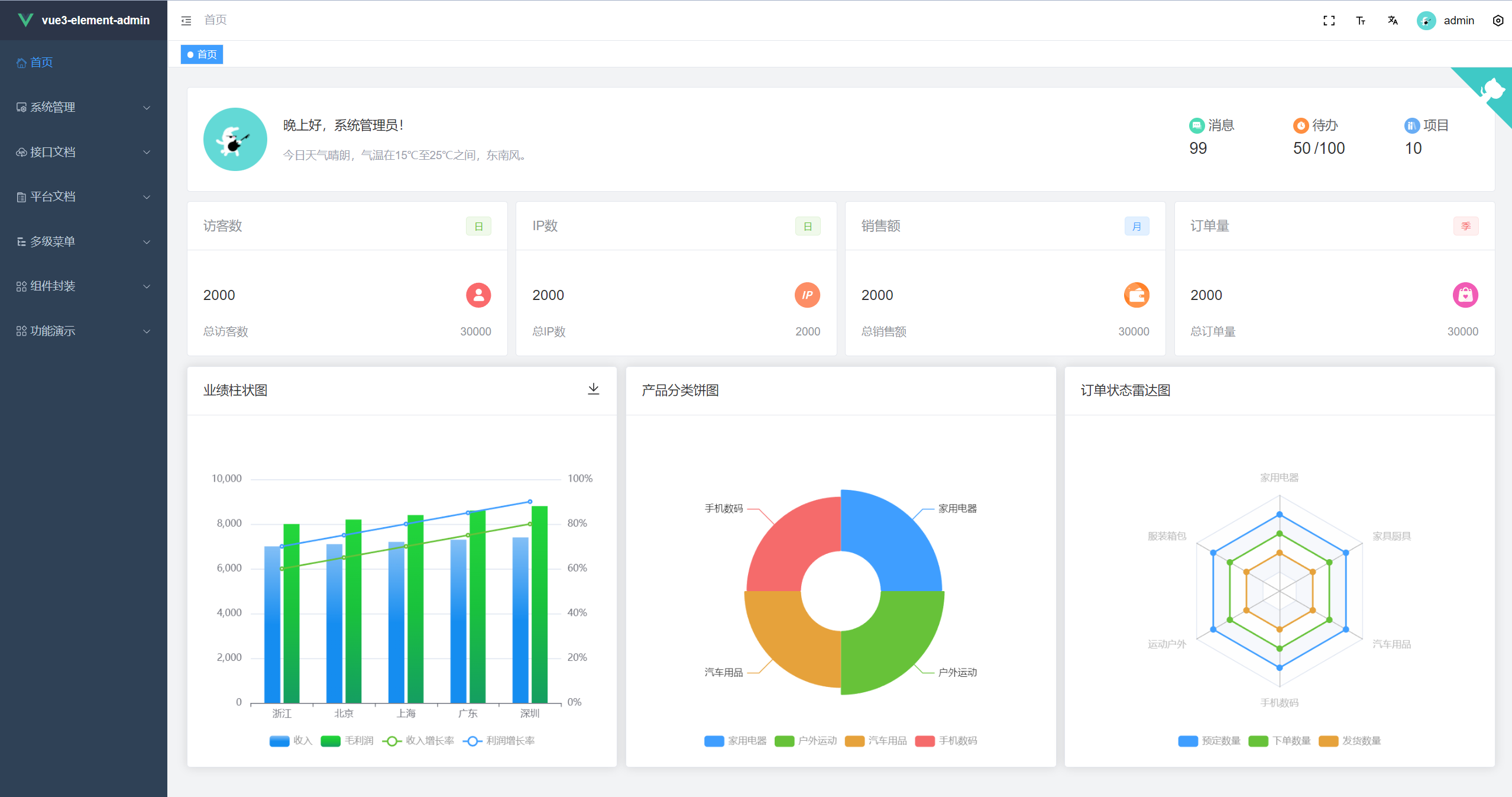Open language translation switcher
Image resolution: width=1512 pixels, height=797 pixels.
(1393, 21)
